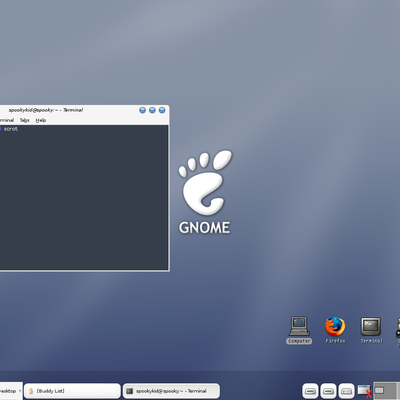This screenshot has height=400, width=400.
Task: Open the cut-off Terminal menu in the Terminal window
Action: (7, 120)
